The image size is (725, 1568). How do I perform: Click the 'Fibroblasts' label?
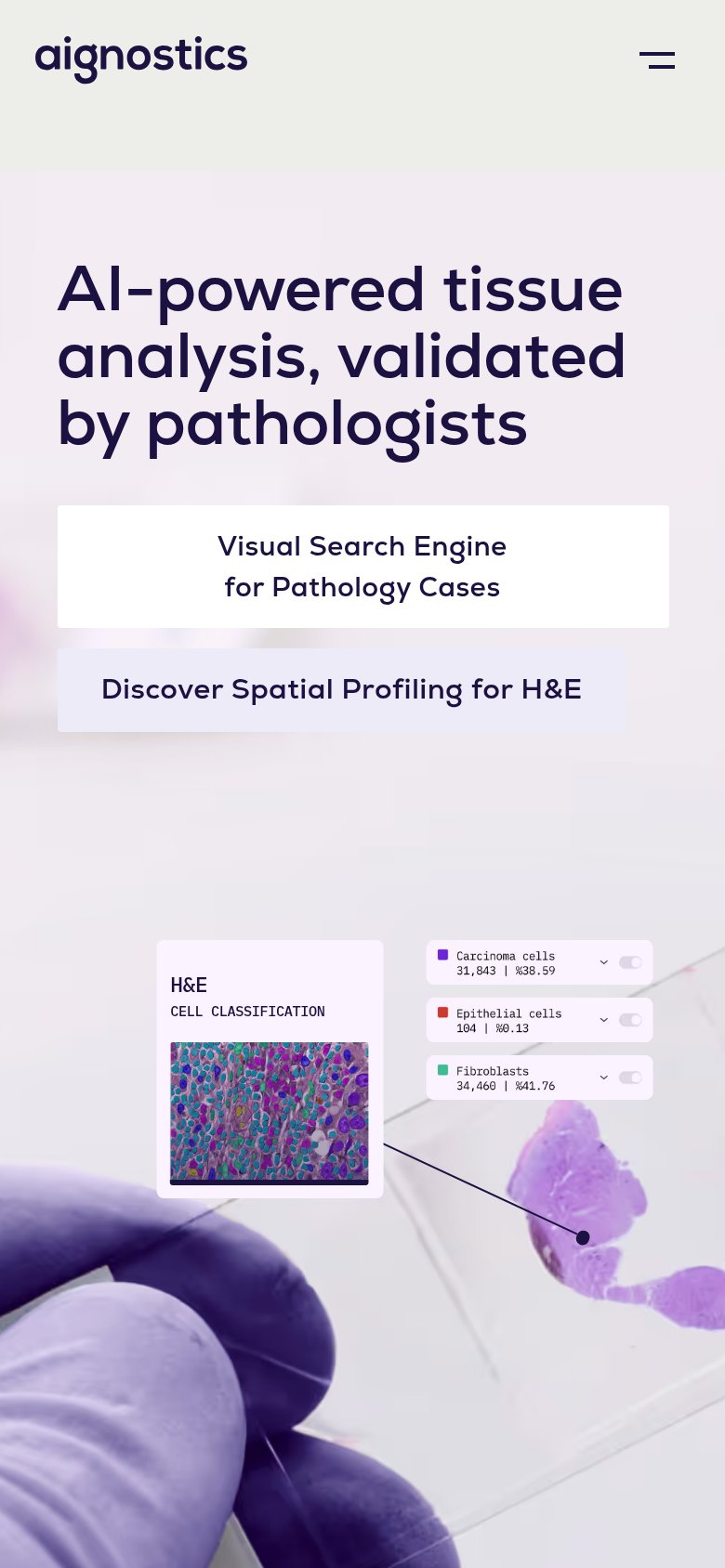tap(493, 1071)
